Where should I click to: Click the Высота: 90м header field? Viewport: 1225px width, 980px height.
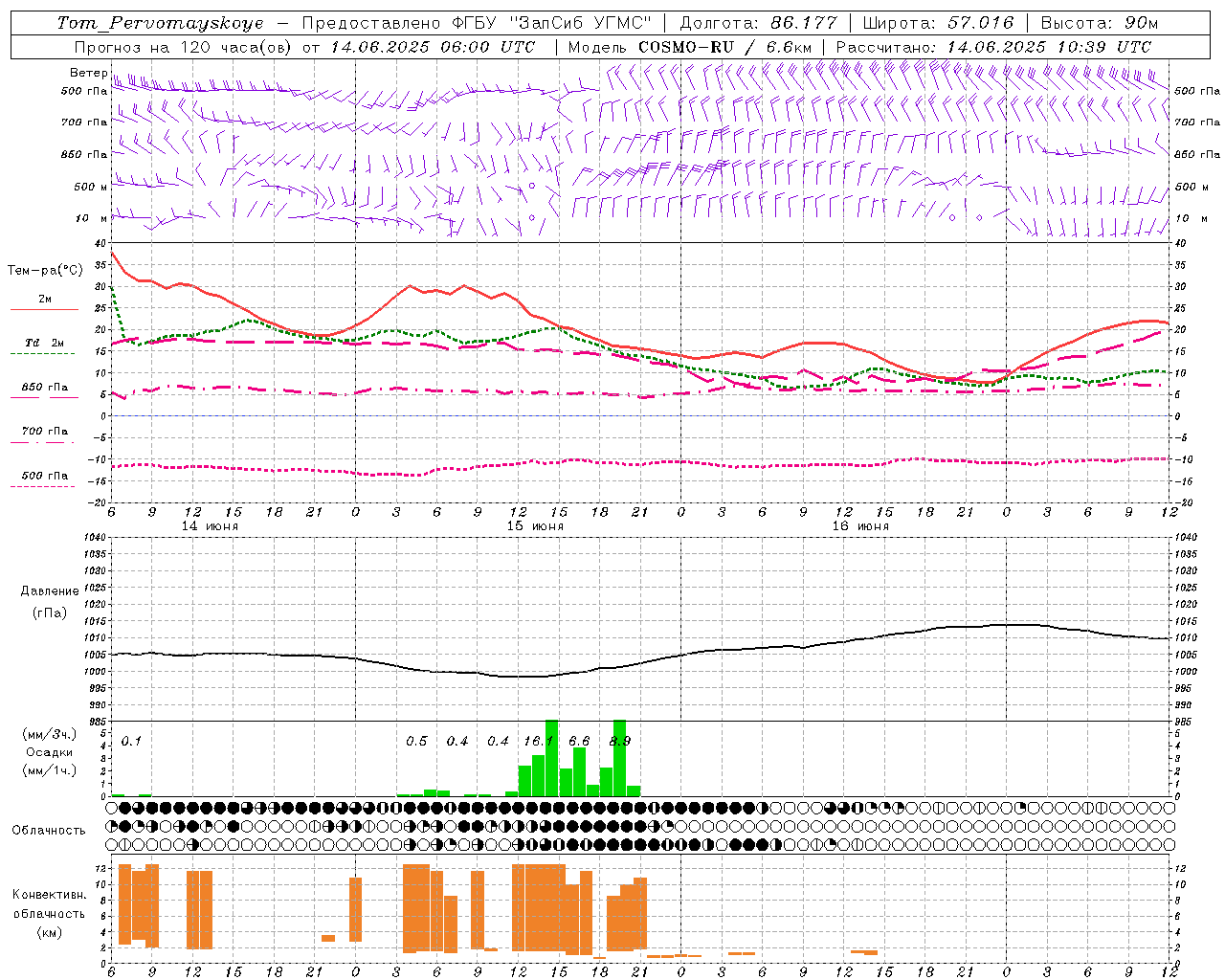tap(1099, 23)
